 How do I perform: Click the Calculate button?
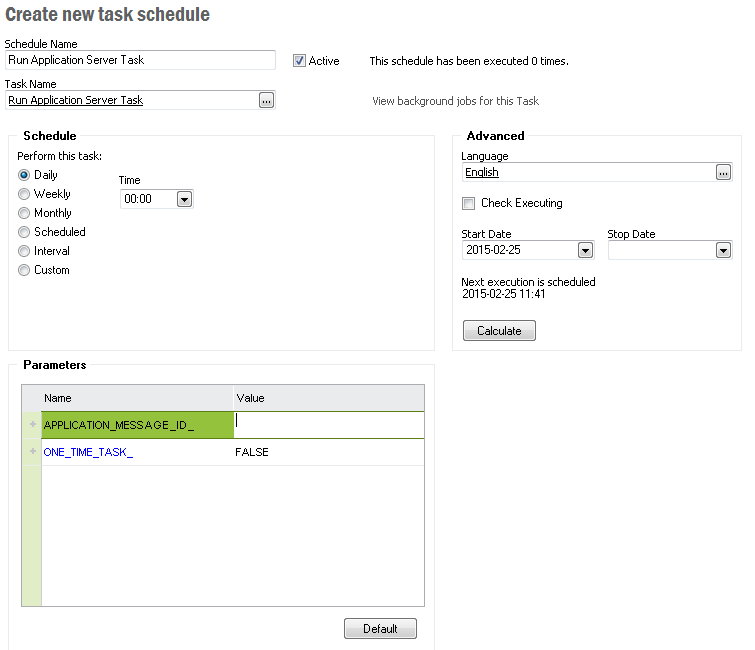click(499, 331)
